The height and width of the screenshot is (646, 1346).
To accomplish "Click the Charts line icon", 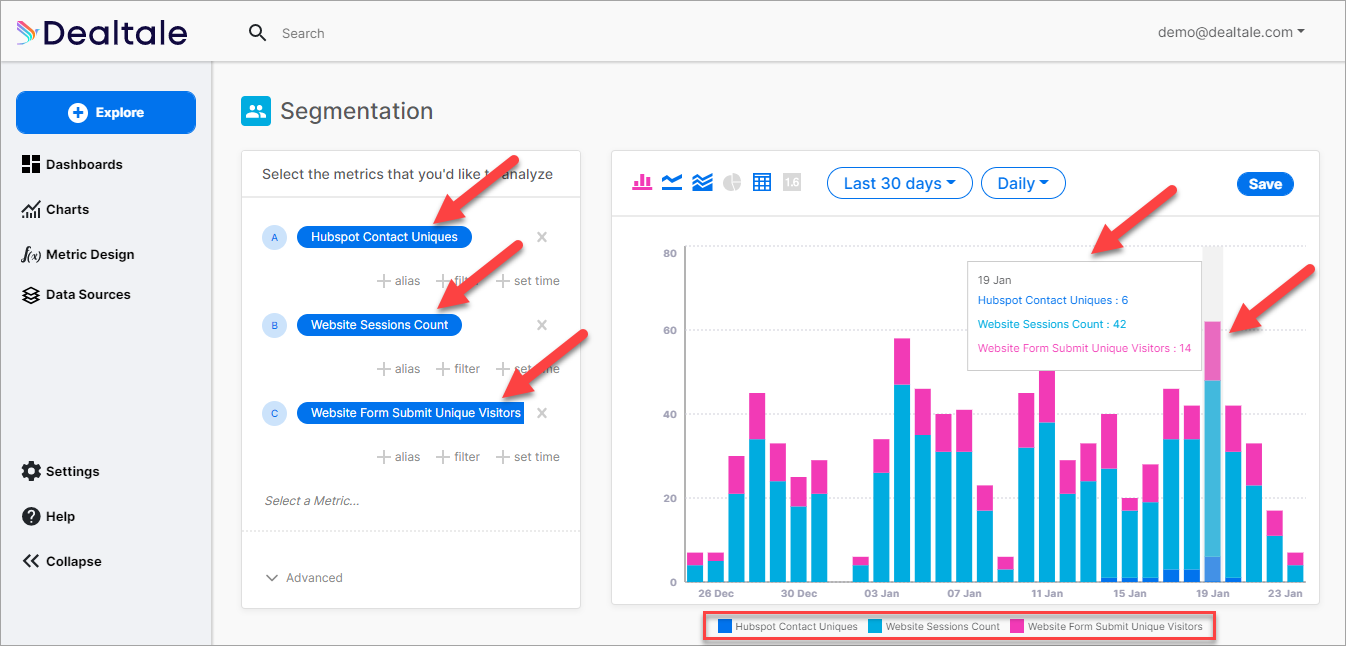I will coord(31,209).
